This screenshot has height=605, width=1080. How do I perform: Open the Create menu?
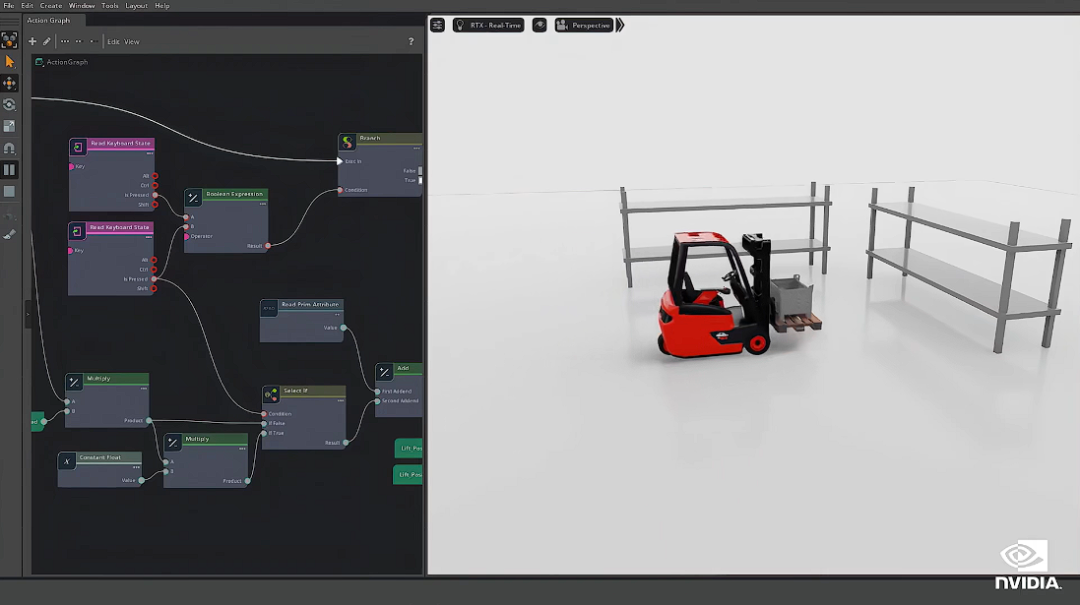[x=51, y=6]
